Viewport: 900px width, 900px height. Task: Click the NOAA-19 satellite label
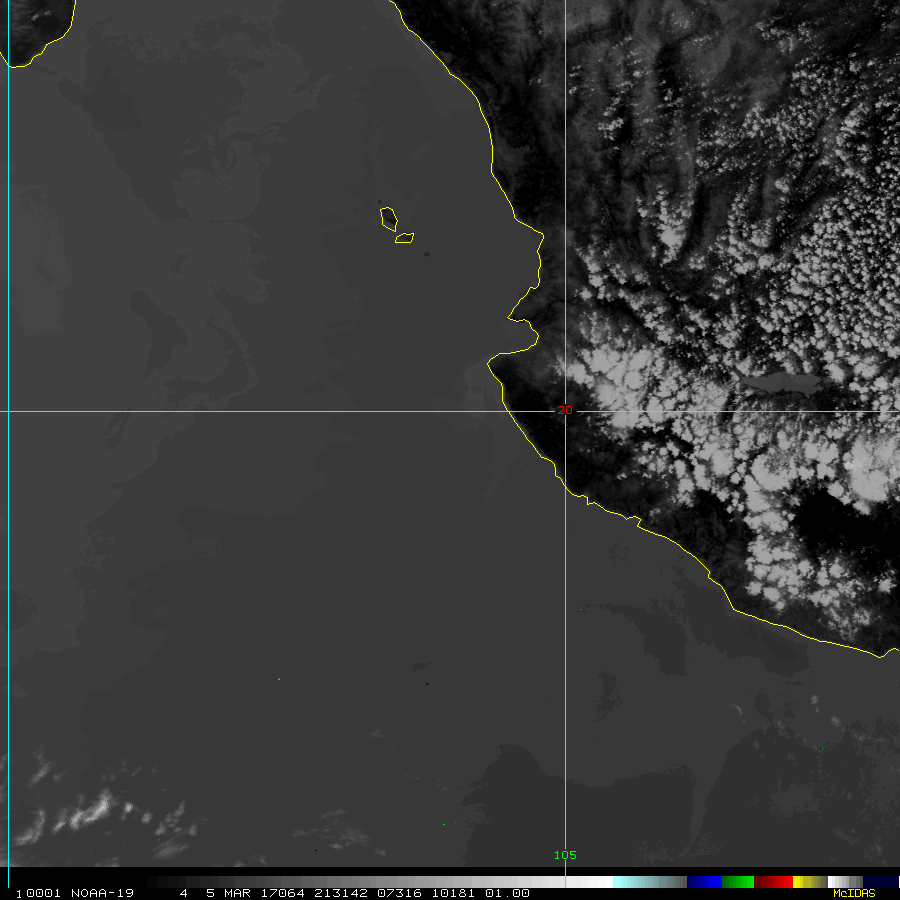click(102, 893)
